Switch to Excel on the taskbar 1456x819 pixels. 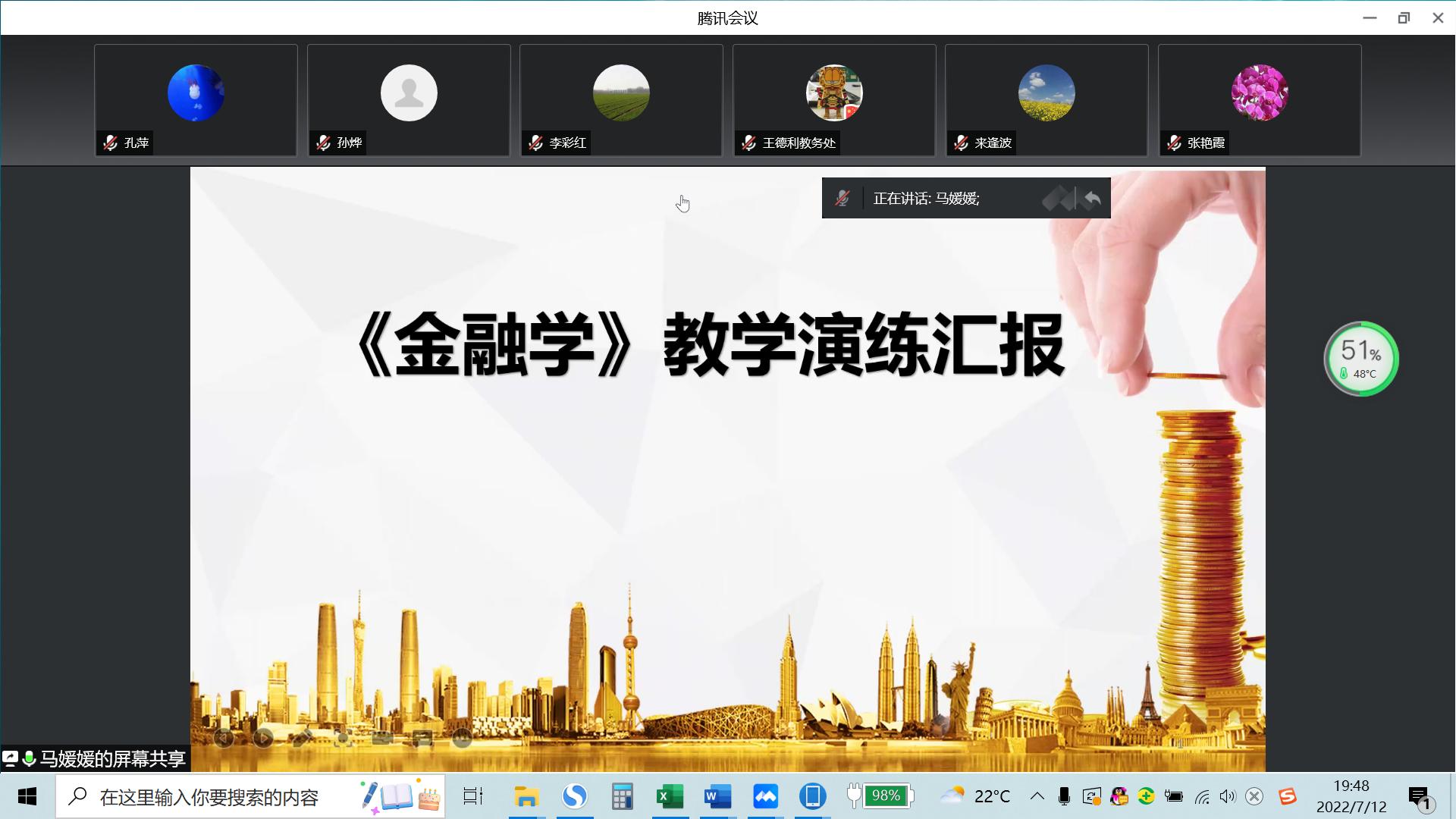tap(670, 796)
